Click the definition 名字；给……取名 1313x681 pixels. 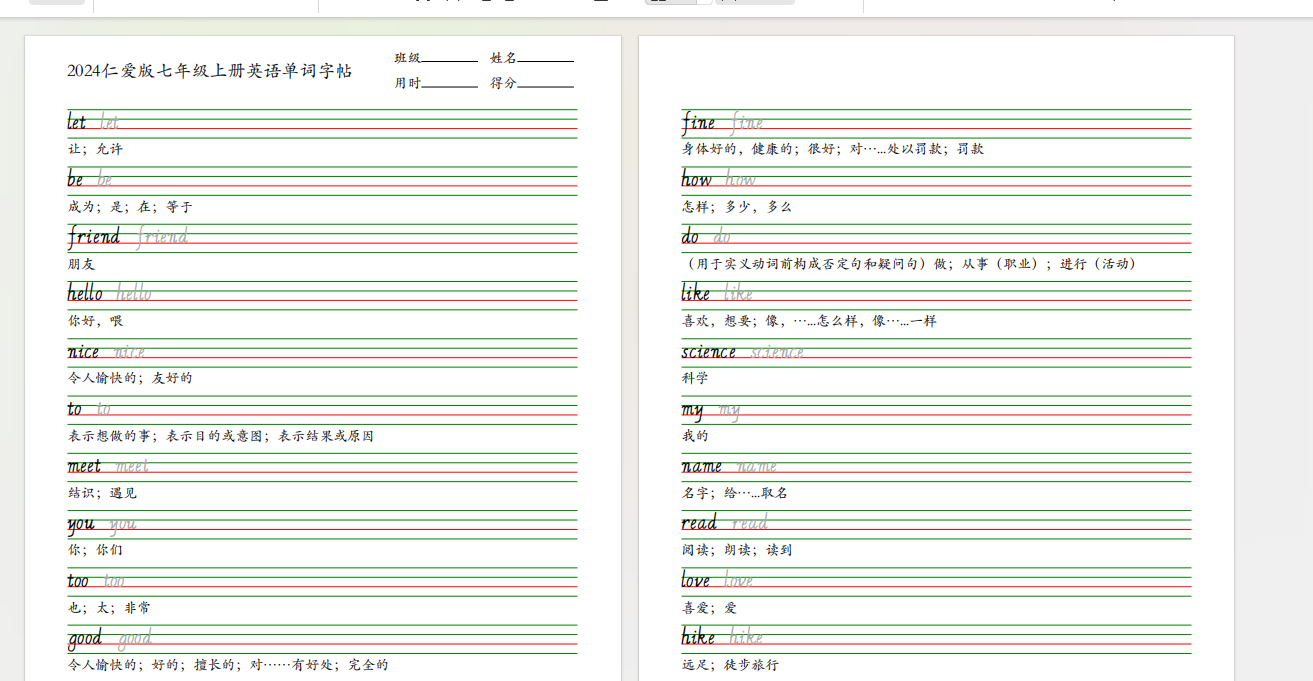735,493
